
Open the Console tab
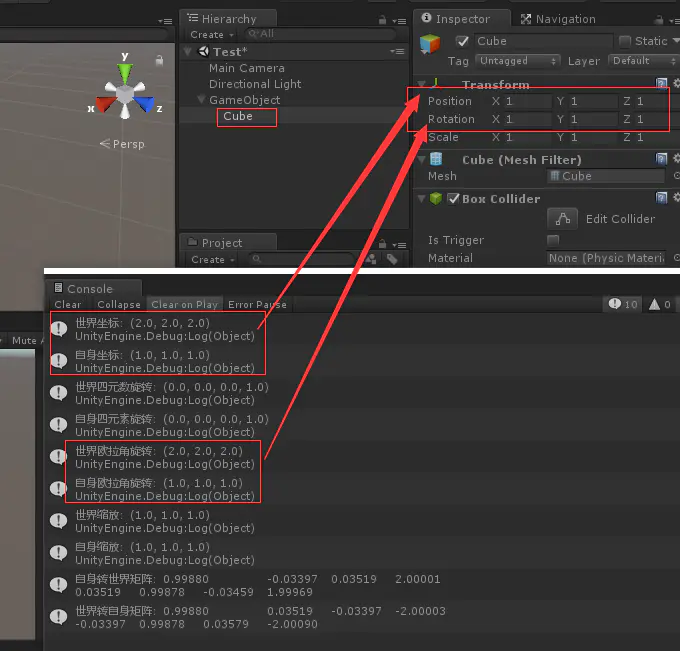click(x=93, y=288)
